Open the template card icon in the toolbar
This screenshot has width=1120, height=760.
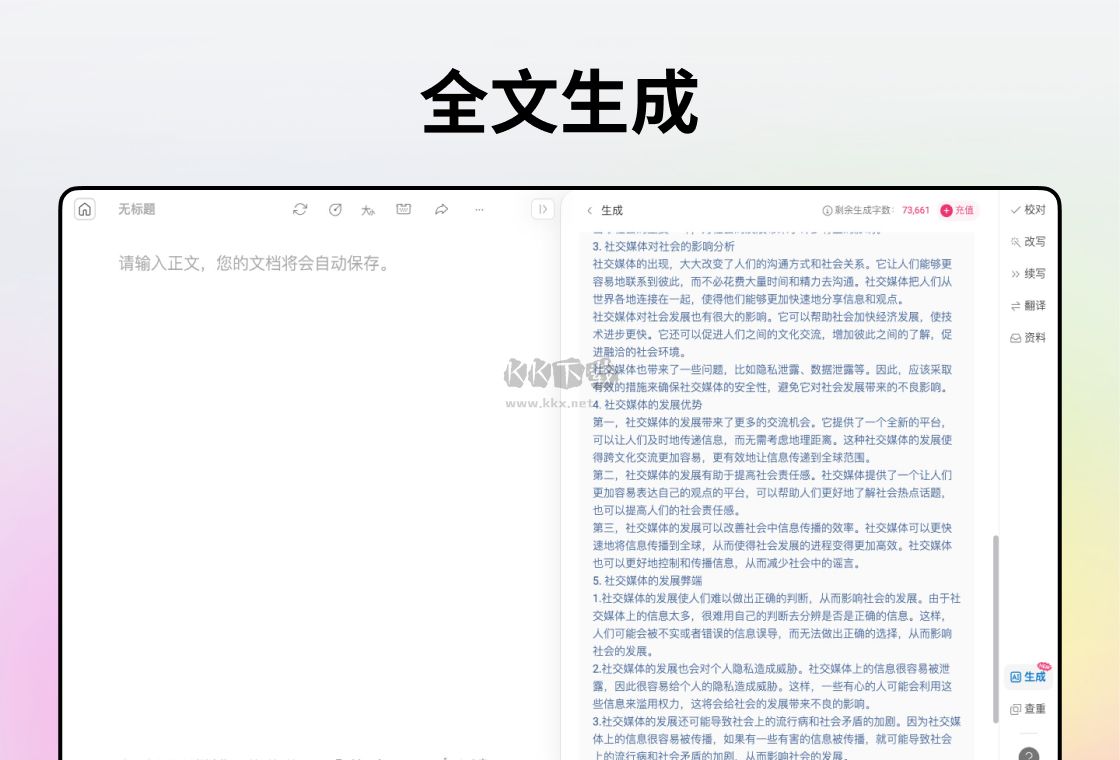click(x=403, y=210)
